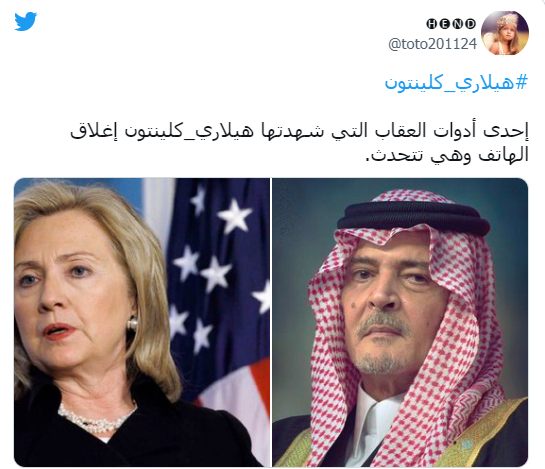Select the second line of text starting الهاتف
Viewport: 545px width, 469px height.
pyautogui.click(x=447, y=155)
